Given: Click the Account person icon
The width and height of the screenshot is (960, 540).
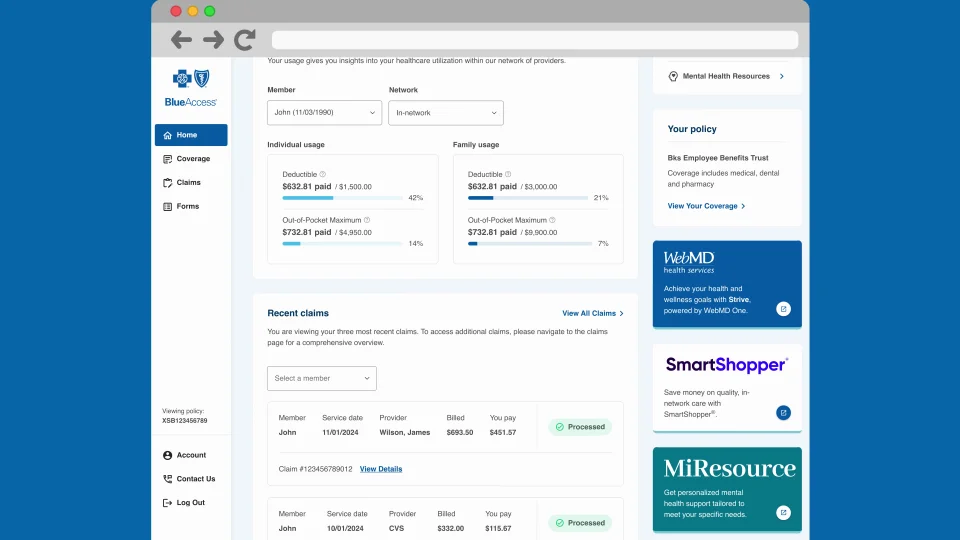Looking at the screenshot, I should click(167, 455).
